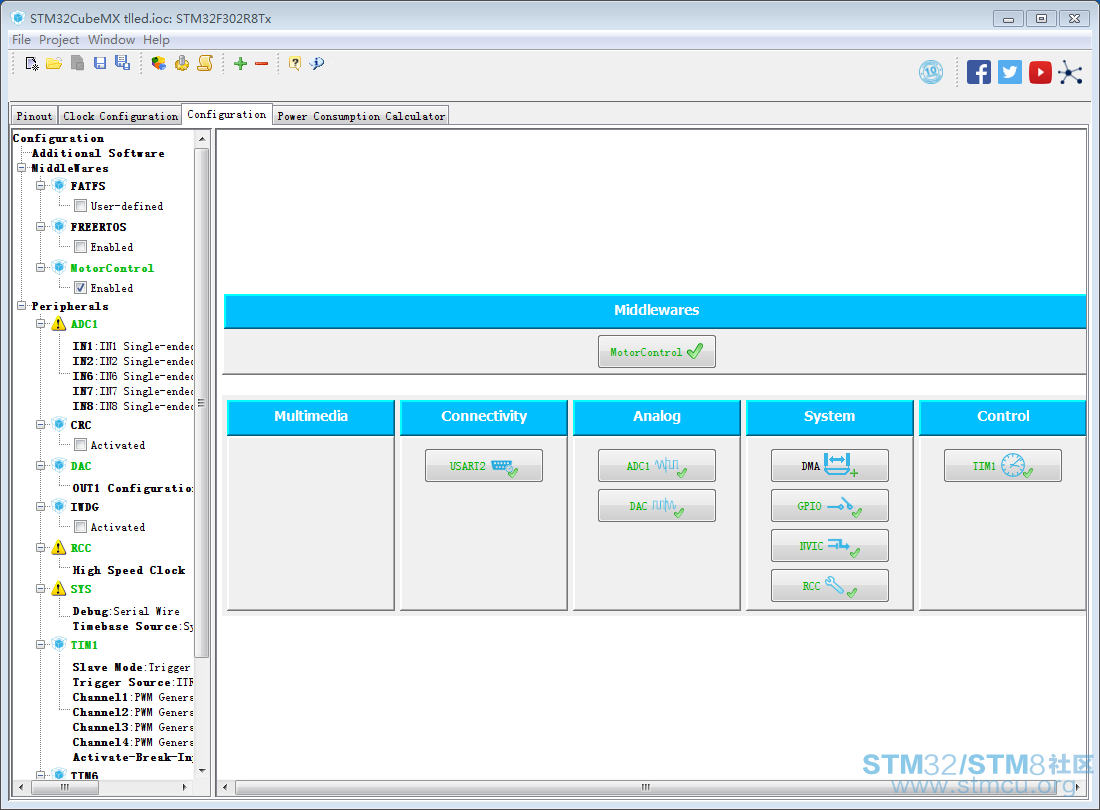Open the Window menu

pyautogui.click(x=111, y=40)
